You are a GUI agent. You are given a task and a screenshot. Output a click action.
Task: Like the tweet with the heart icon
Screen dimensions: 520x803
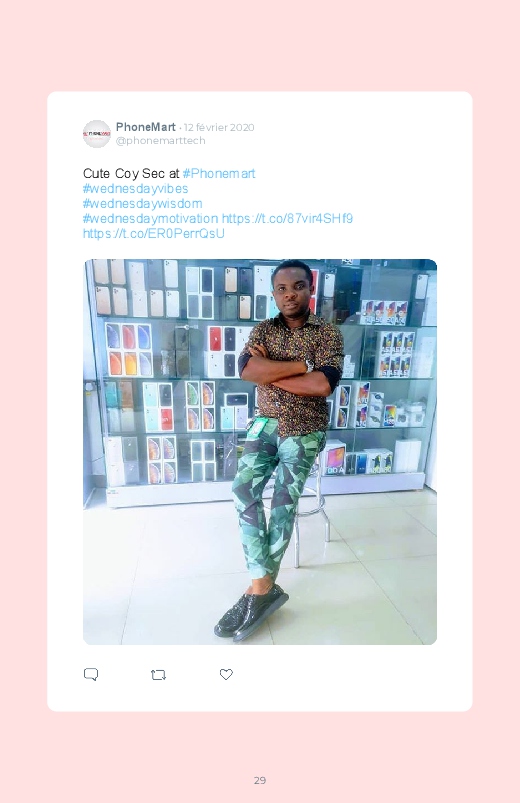point(226,674)
